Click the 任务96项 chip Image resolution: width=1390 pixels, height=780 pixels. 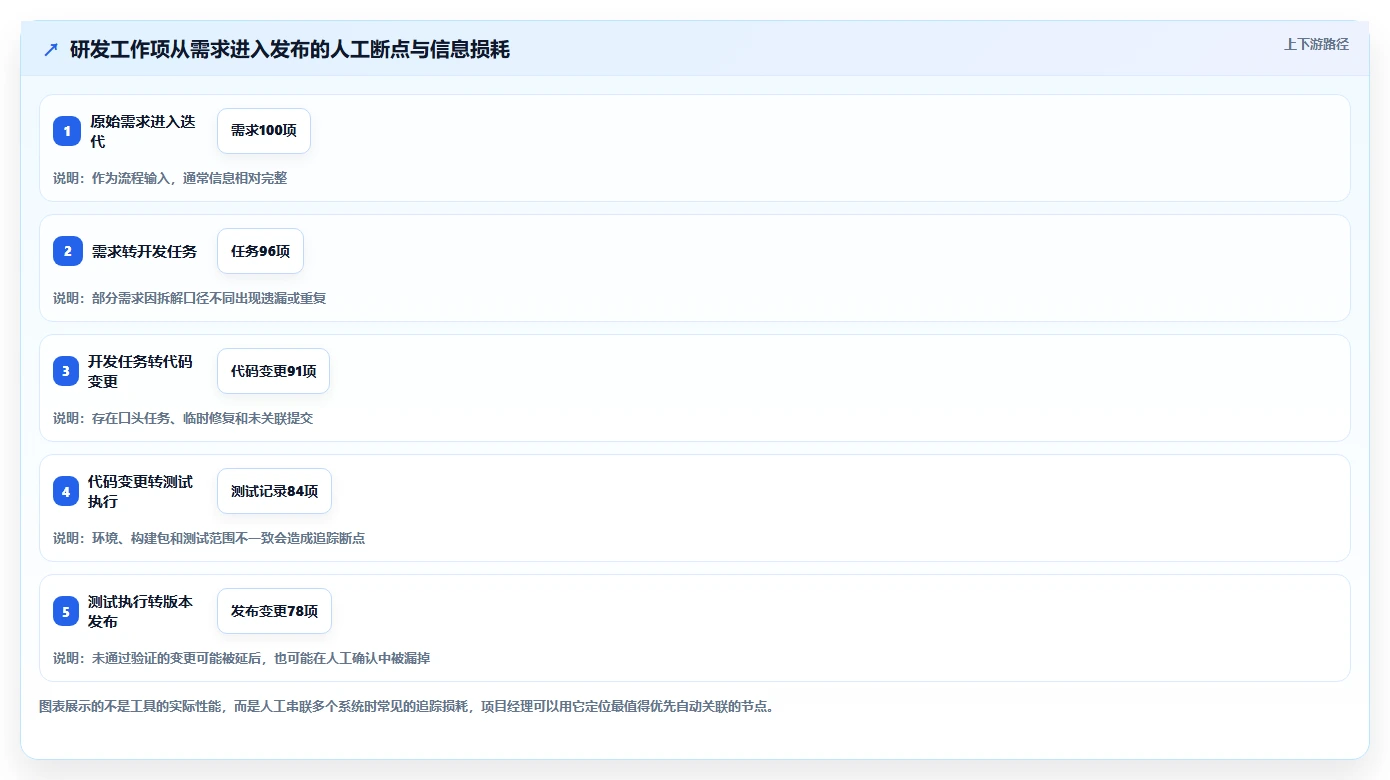[x=260, y=251]
